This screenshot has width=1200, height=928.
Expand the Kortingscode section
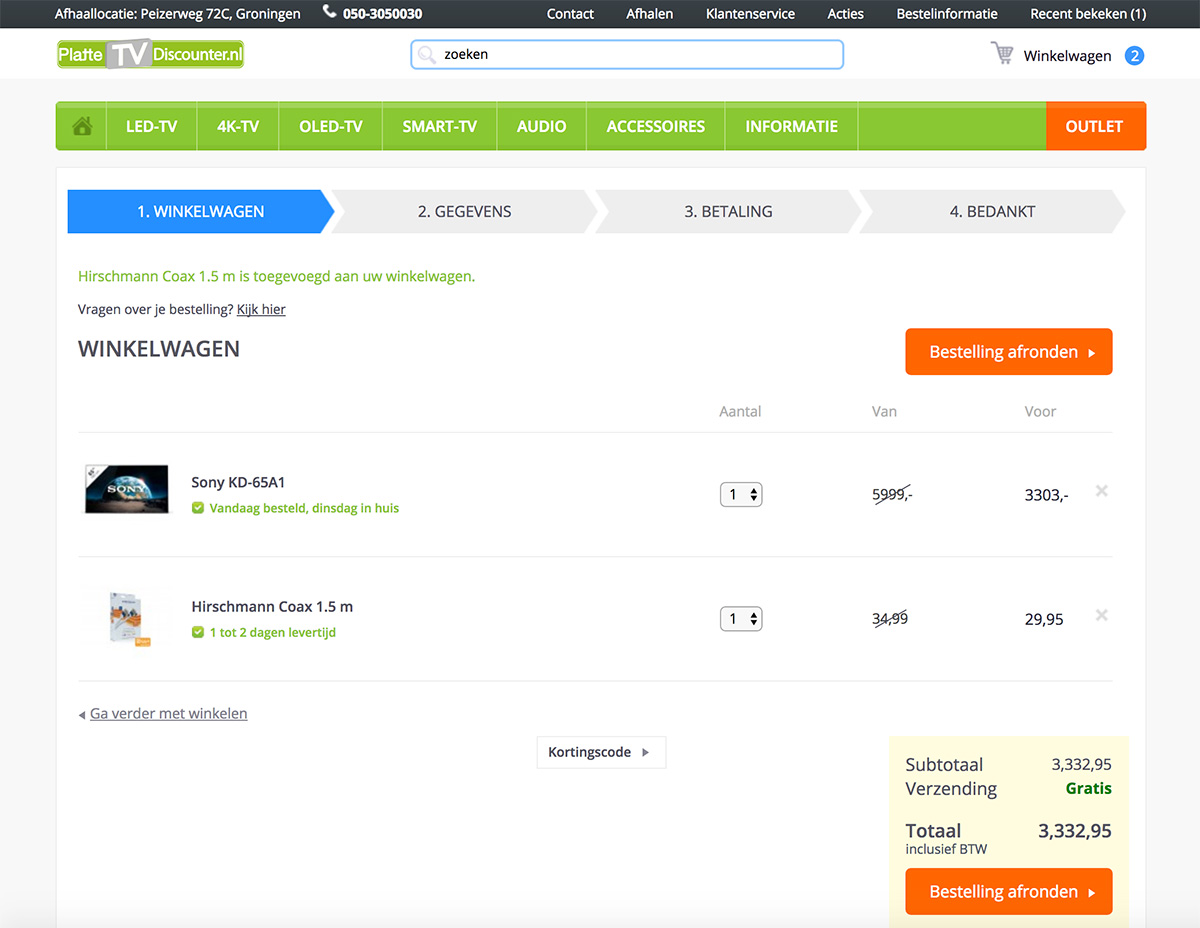point(601,752)
